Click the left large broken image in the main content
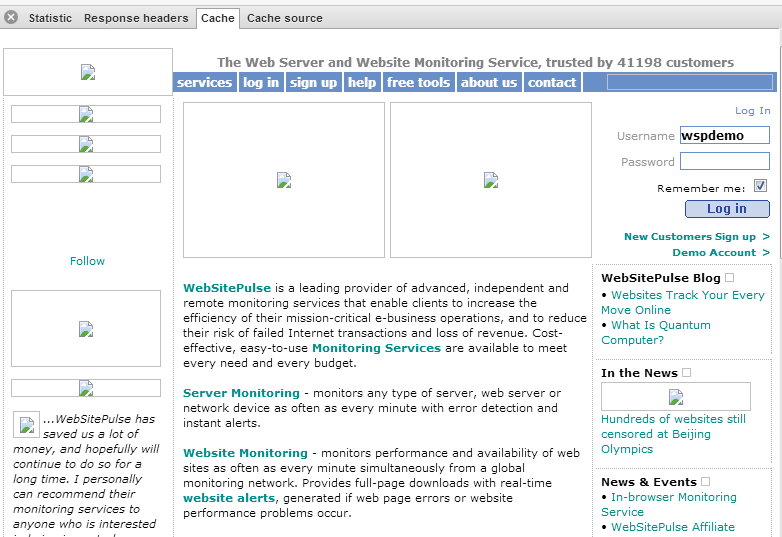The height and width of the screenshot is (537, 782). 284,180
